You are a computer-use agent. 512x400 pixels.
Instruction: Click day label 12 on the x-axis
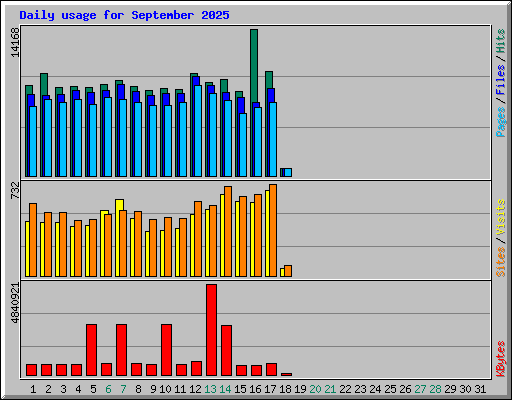click(x=195, y=389)
